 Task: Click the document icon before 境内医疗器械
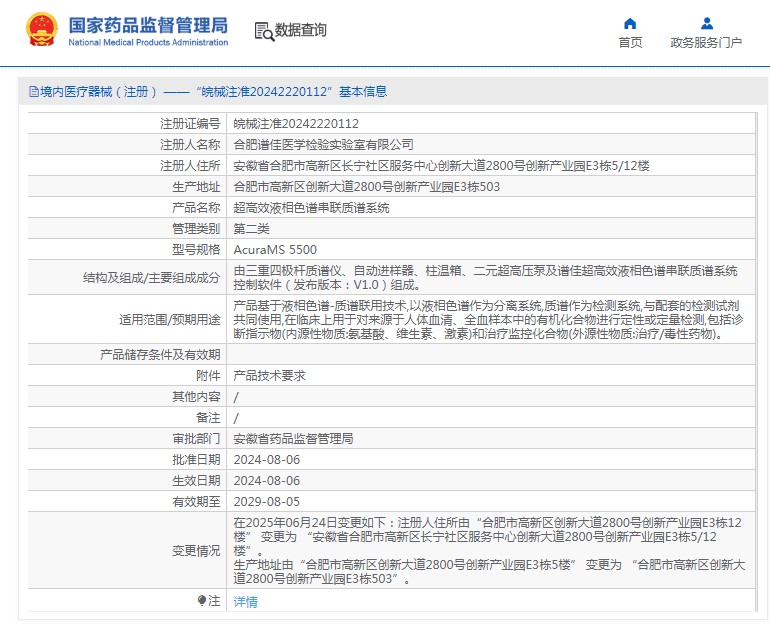click(34, 92)
